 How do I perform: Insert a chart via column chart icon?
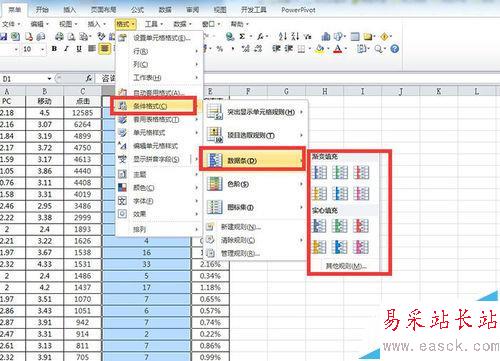(x=326, y=37)
